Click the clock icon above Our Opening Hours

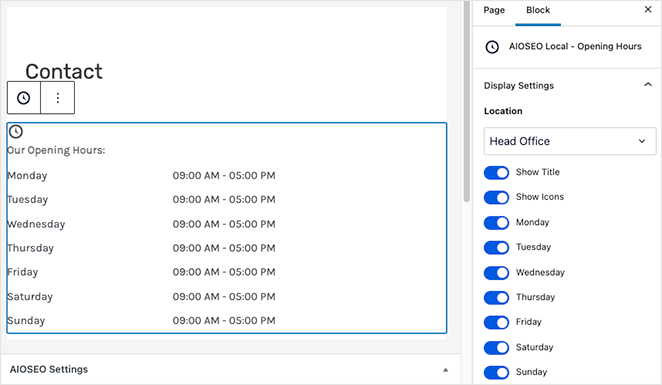16,131
